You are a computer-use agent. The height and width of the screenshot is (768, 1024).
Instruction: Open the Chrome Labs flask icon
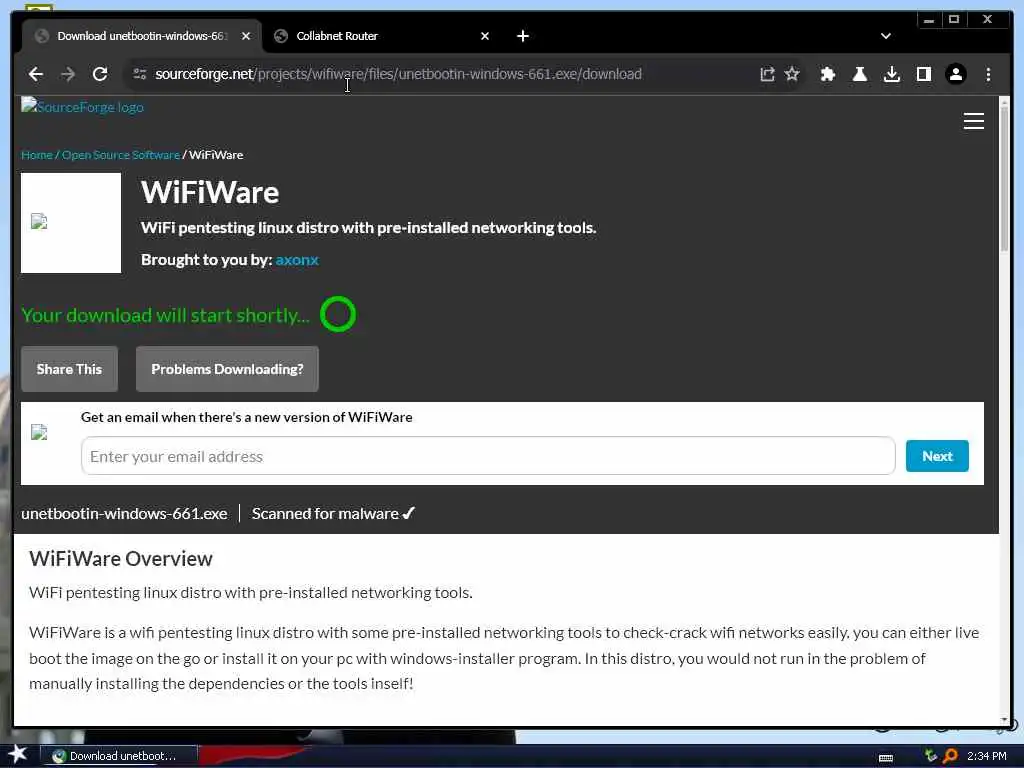point(860,74)
